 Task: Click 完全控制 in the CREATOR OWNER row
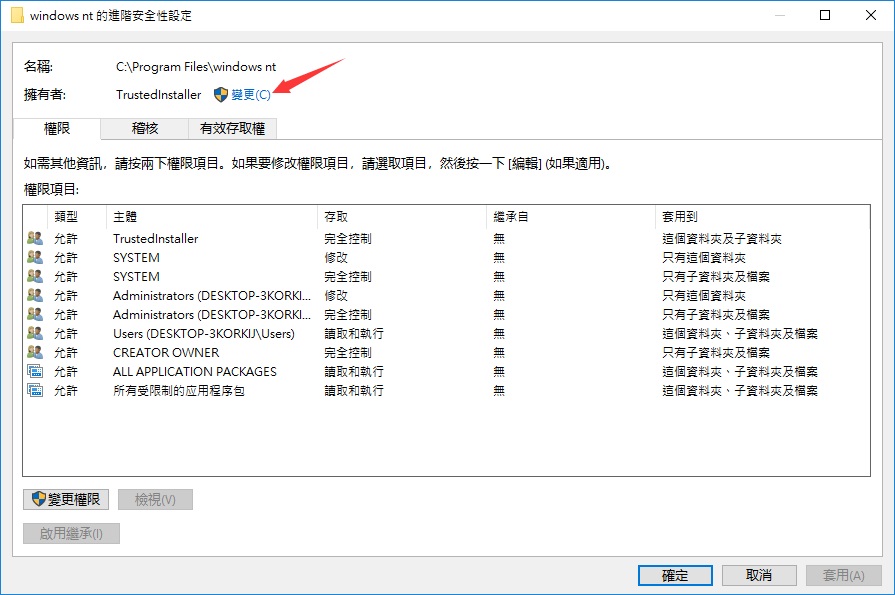coord(348,352)
